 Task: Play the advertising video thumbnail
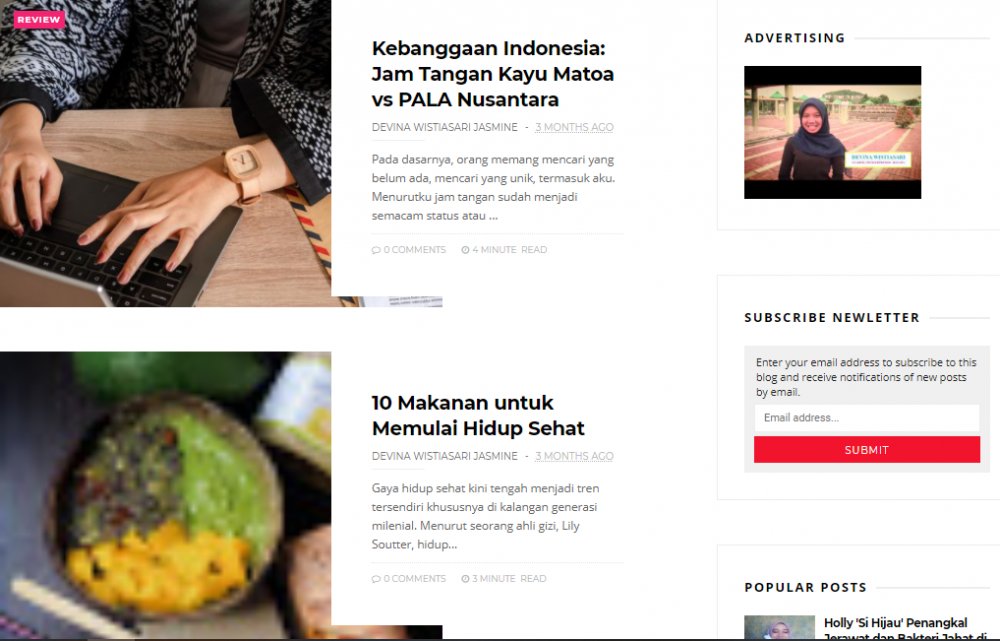(832, 132)
